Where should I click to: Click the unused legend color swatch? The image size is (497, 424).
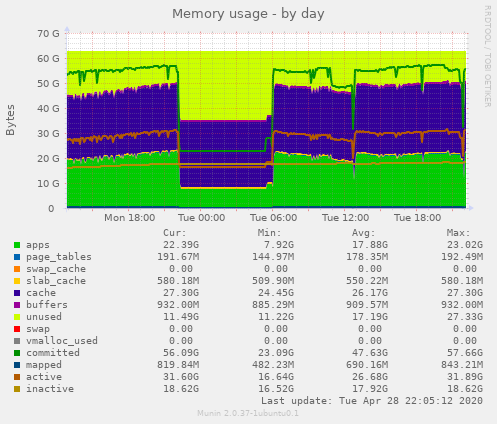pyautogui.click(x=17, y=317)
